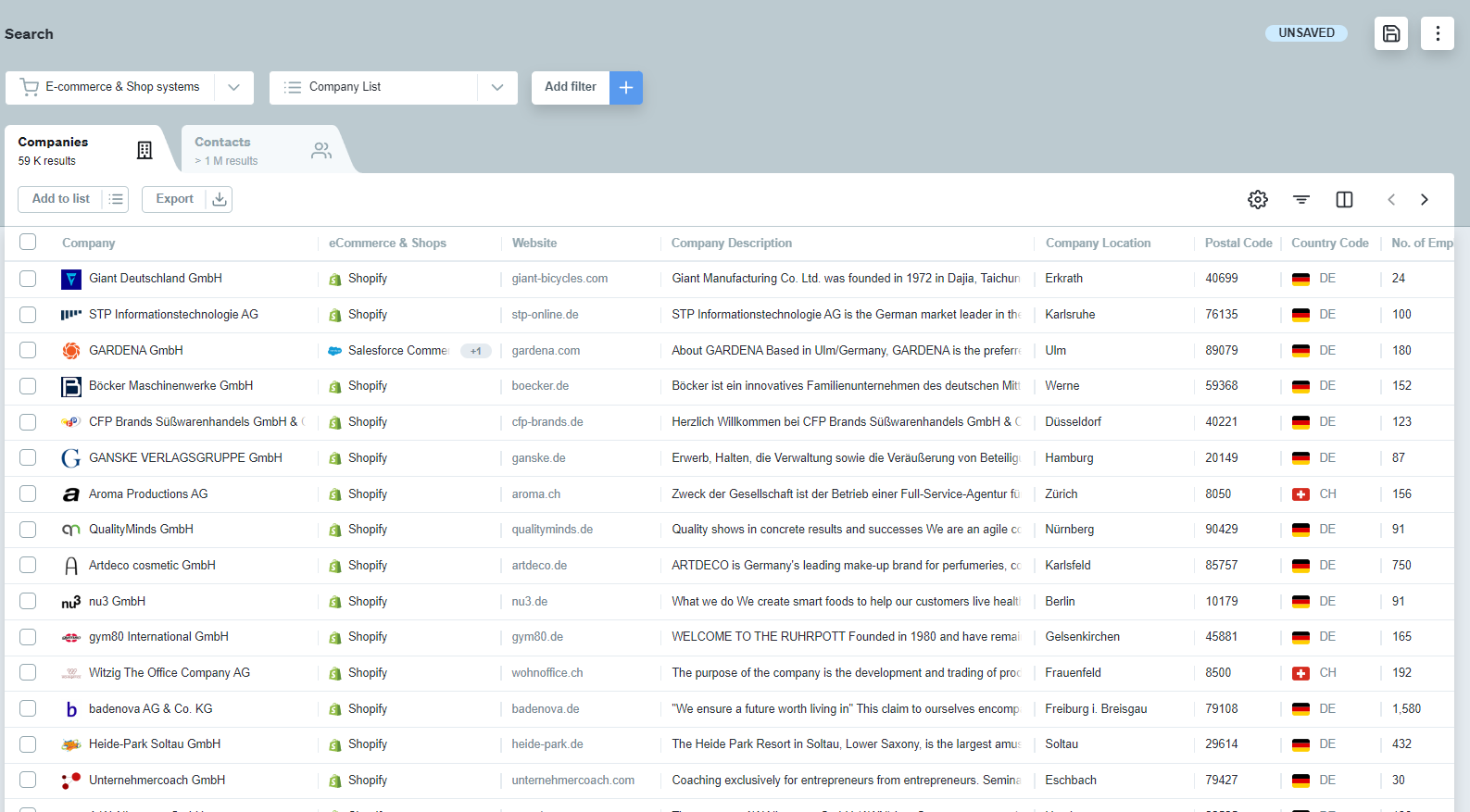Open the giant-bicycles.com website link
1470x812 pixels.
point(559,279)
